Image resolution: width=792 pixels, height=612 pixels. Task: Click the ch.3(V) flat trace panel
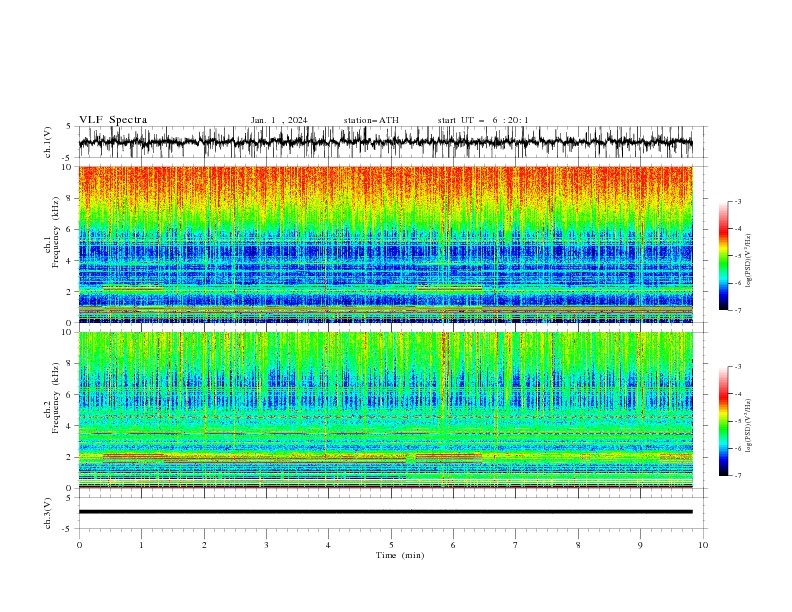[x=392, y=513]
